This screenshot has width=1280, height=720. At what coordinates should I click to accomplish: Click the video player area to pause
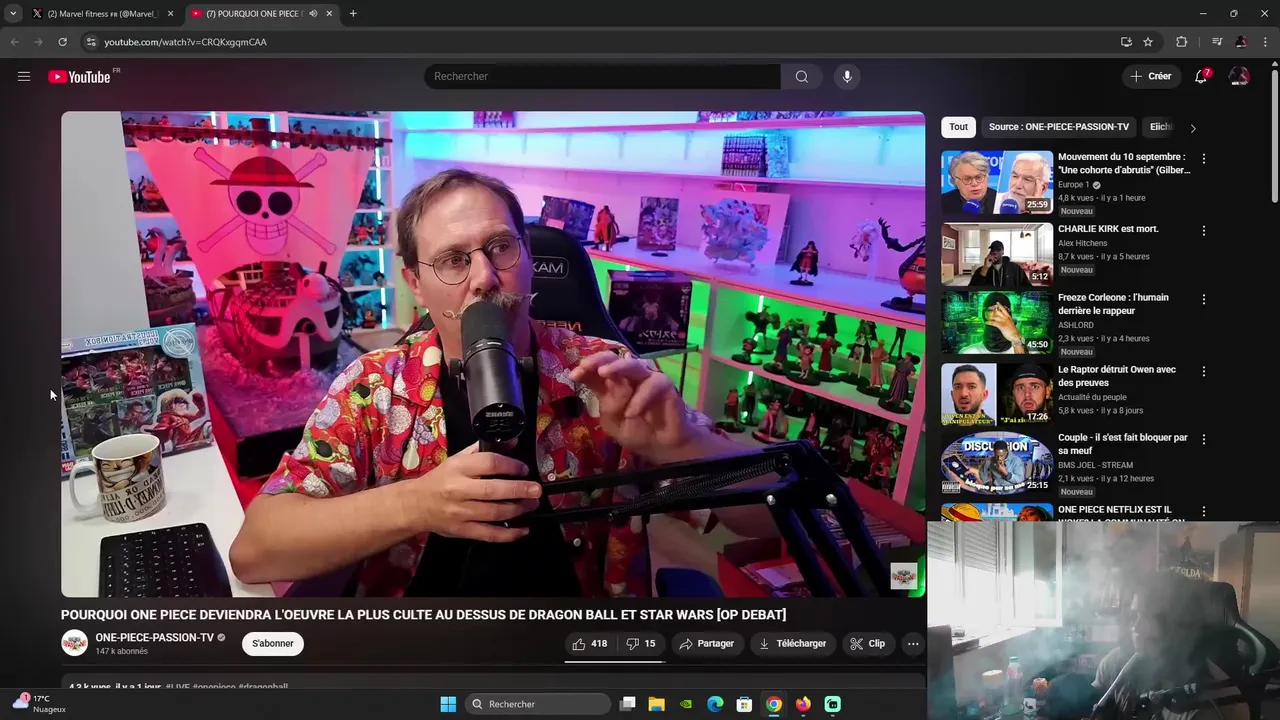493,354
